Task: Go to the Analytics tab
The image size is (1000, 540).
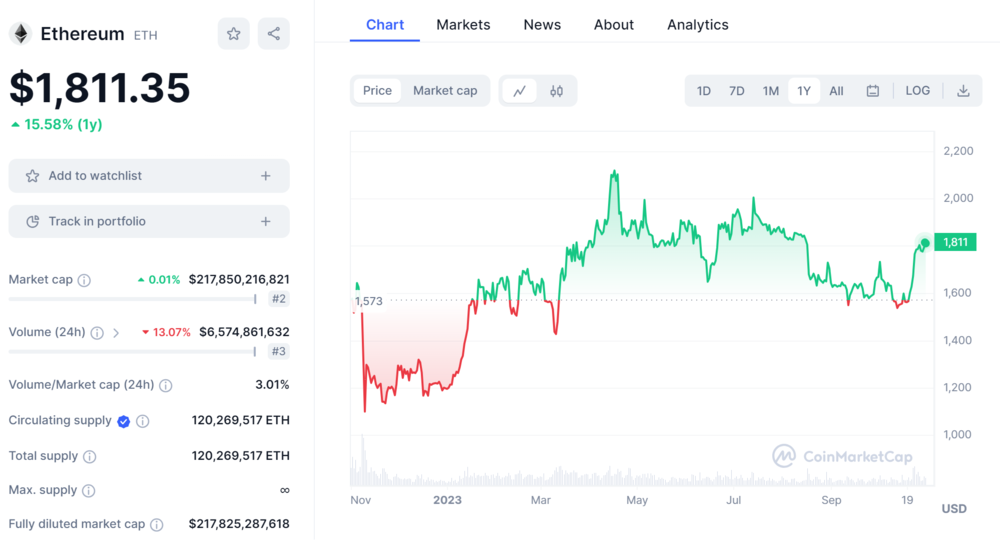Action: click(697, 25)
